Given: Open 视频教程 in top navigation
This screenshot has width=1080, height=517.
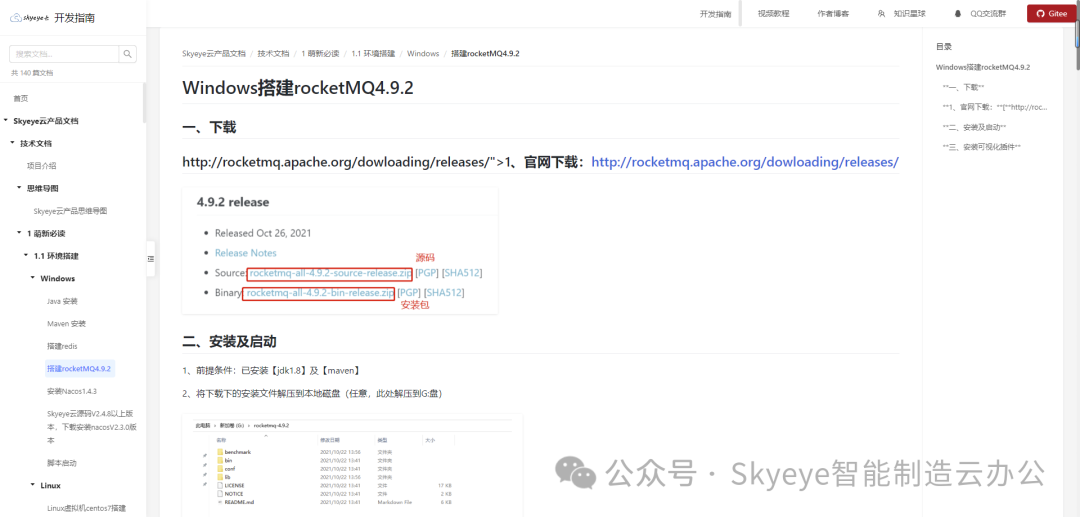Looking at the screenshot, I should (x=773, y=14).
